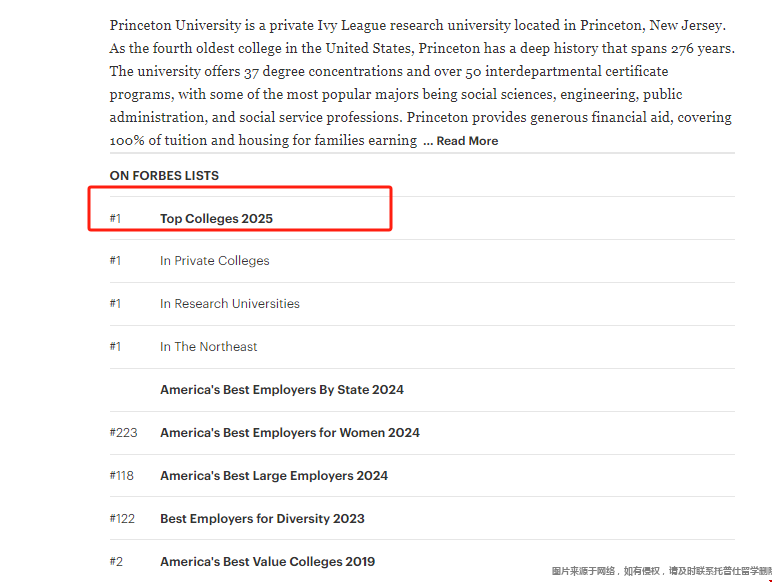772x582 pixels.
Task: Click the #1 rank beside In Research Universities
Action: click(x=115, y=303)
